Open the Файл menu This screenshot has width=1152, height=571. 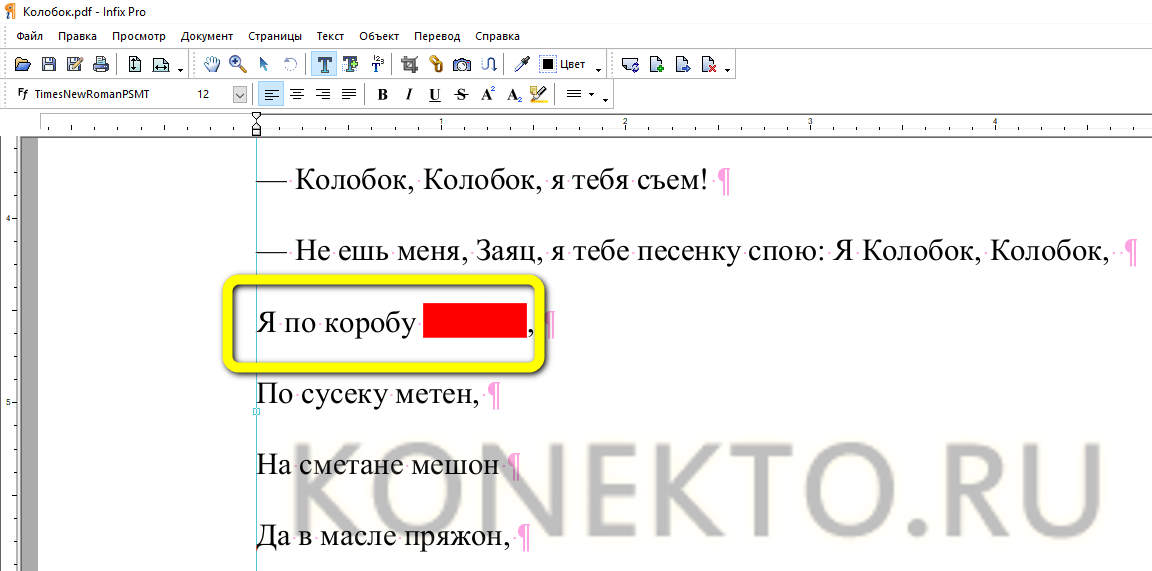(x=29, y=36)
